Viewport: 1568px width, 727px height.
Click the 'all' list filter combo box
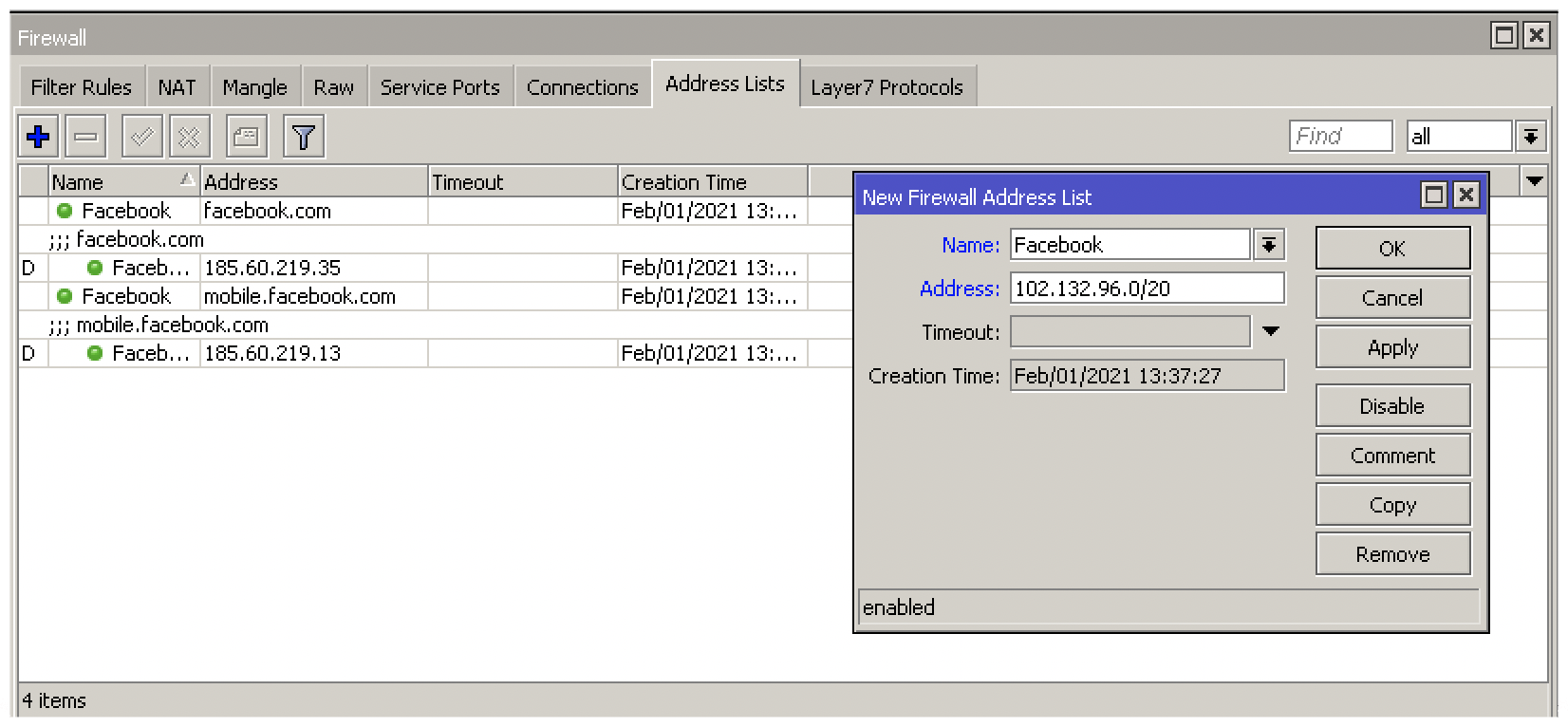(x=1459, y=137)
